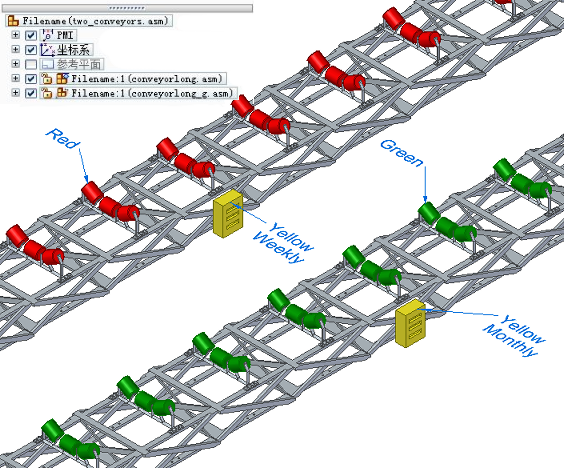Expand the conveyorlong.asm tree node

click(15, 78)
